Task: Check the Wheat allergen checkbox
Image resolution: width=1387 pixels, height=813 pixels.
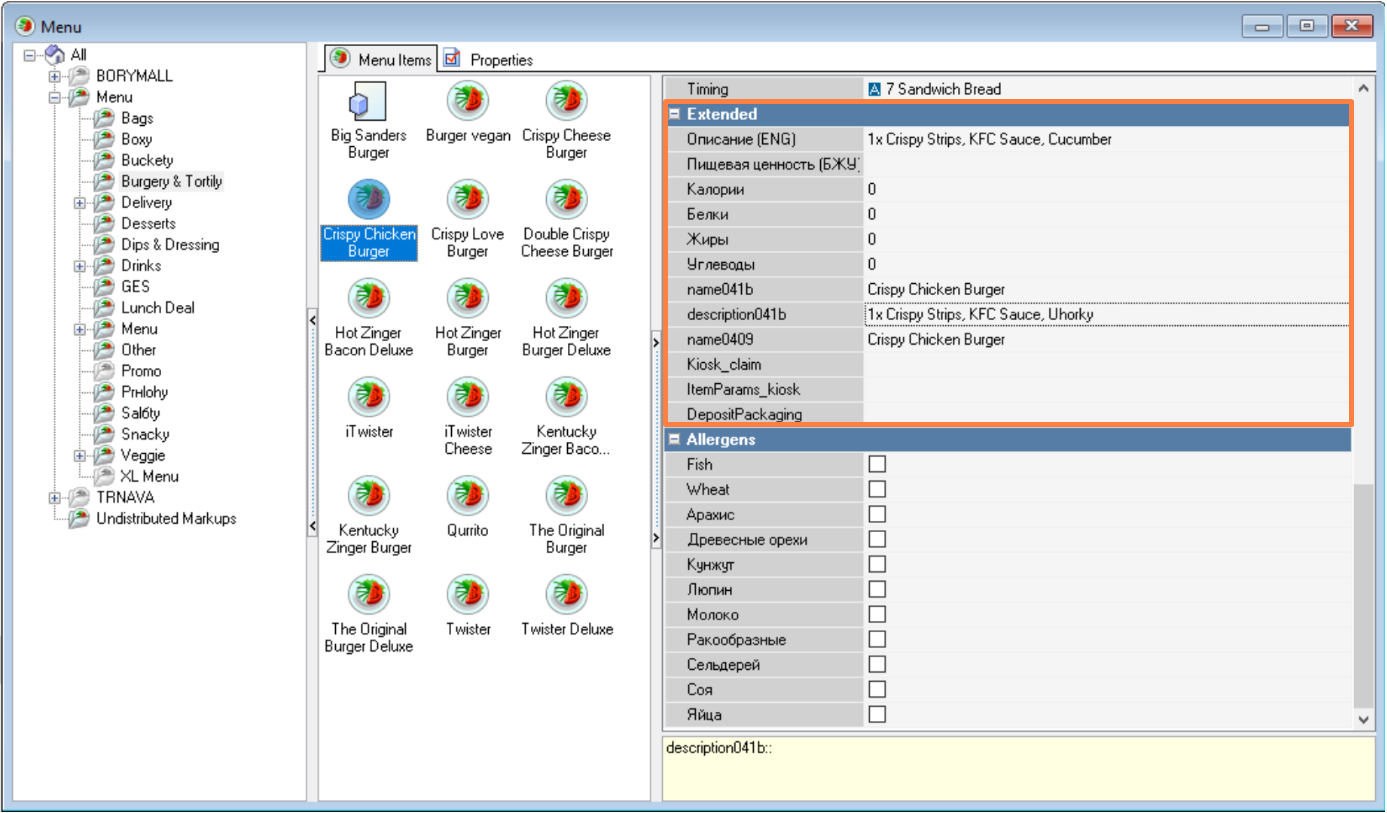Action: click(877, 489)
